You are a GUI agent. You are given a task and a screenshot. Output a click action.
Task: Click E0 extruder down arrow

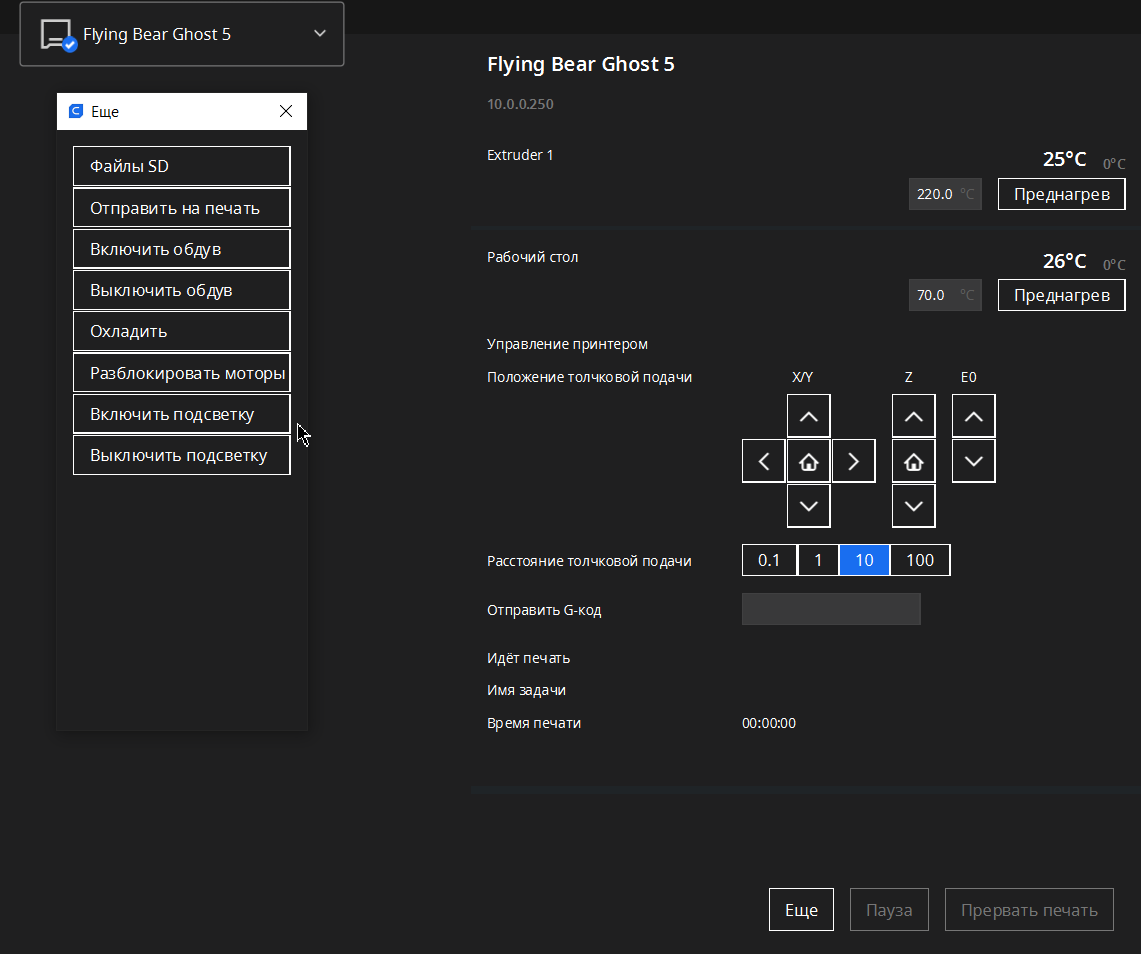coord(974,461)
